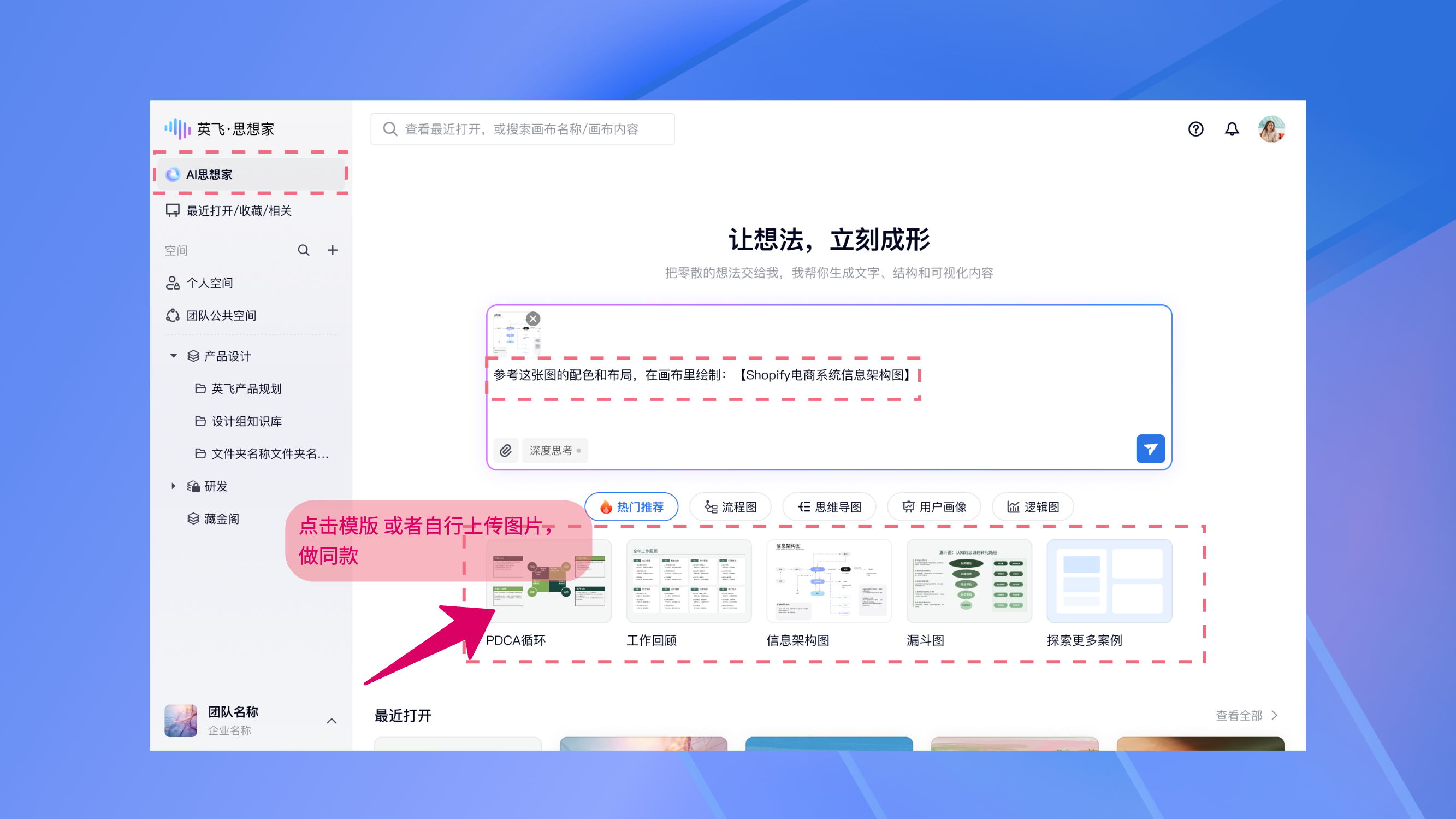Screen dimensions: 1456x819
Task: Open 探索更多案例 card
Action: click(1110, 581)
